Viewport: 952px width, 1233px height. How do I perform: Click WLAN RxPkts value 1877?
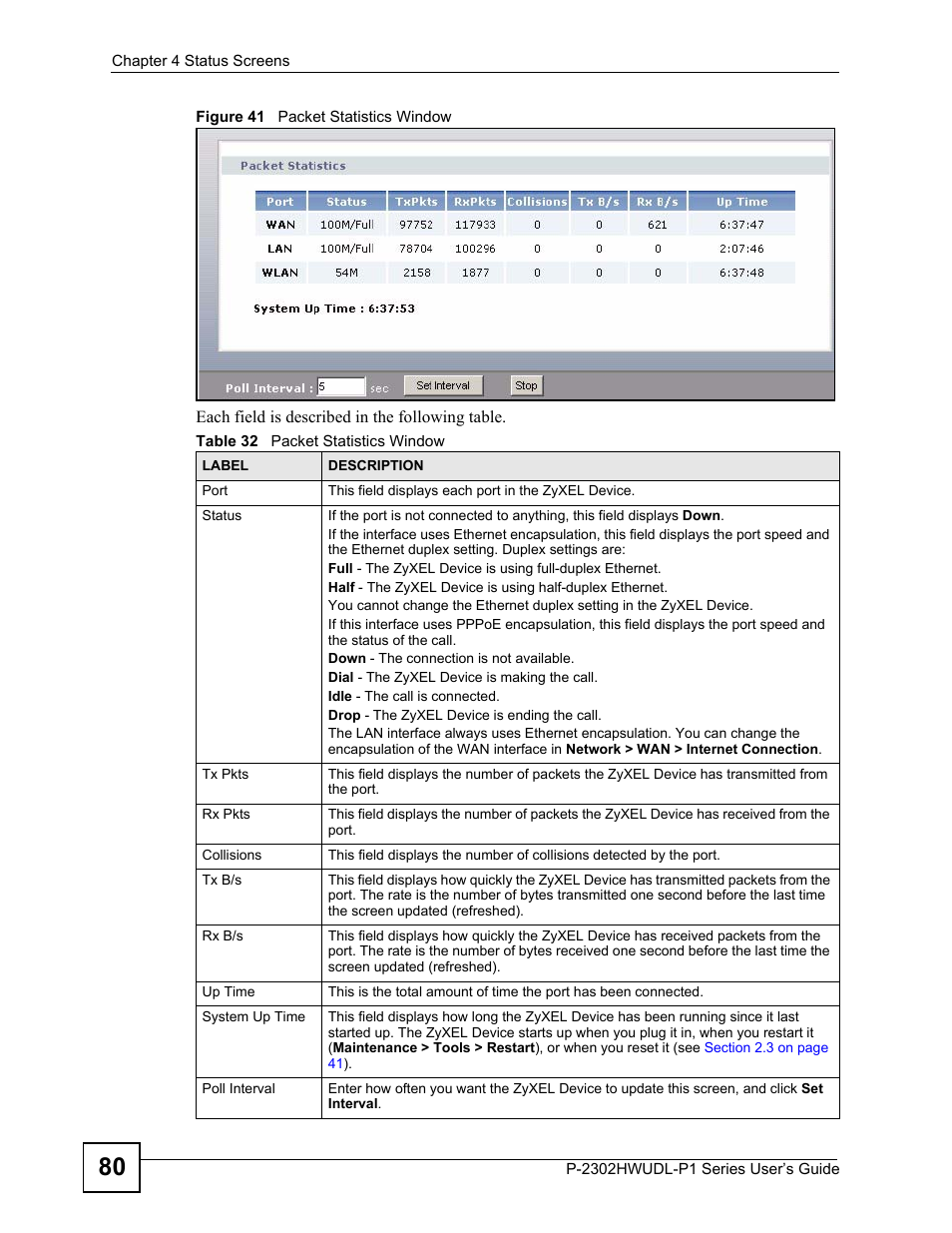tap(475, 274)
